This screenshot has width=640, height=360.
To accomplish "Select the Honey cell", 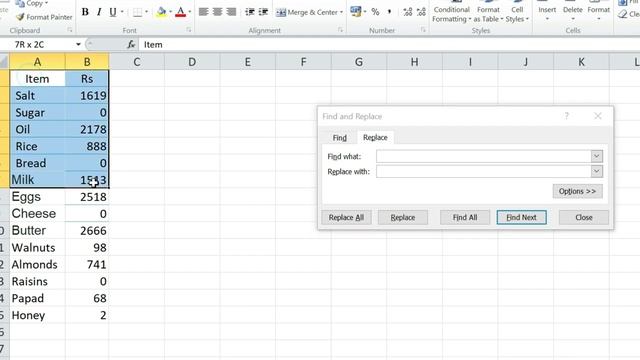I will tap(37, 315).
